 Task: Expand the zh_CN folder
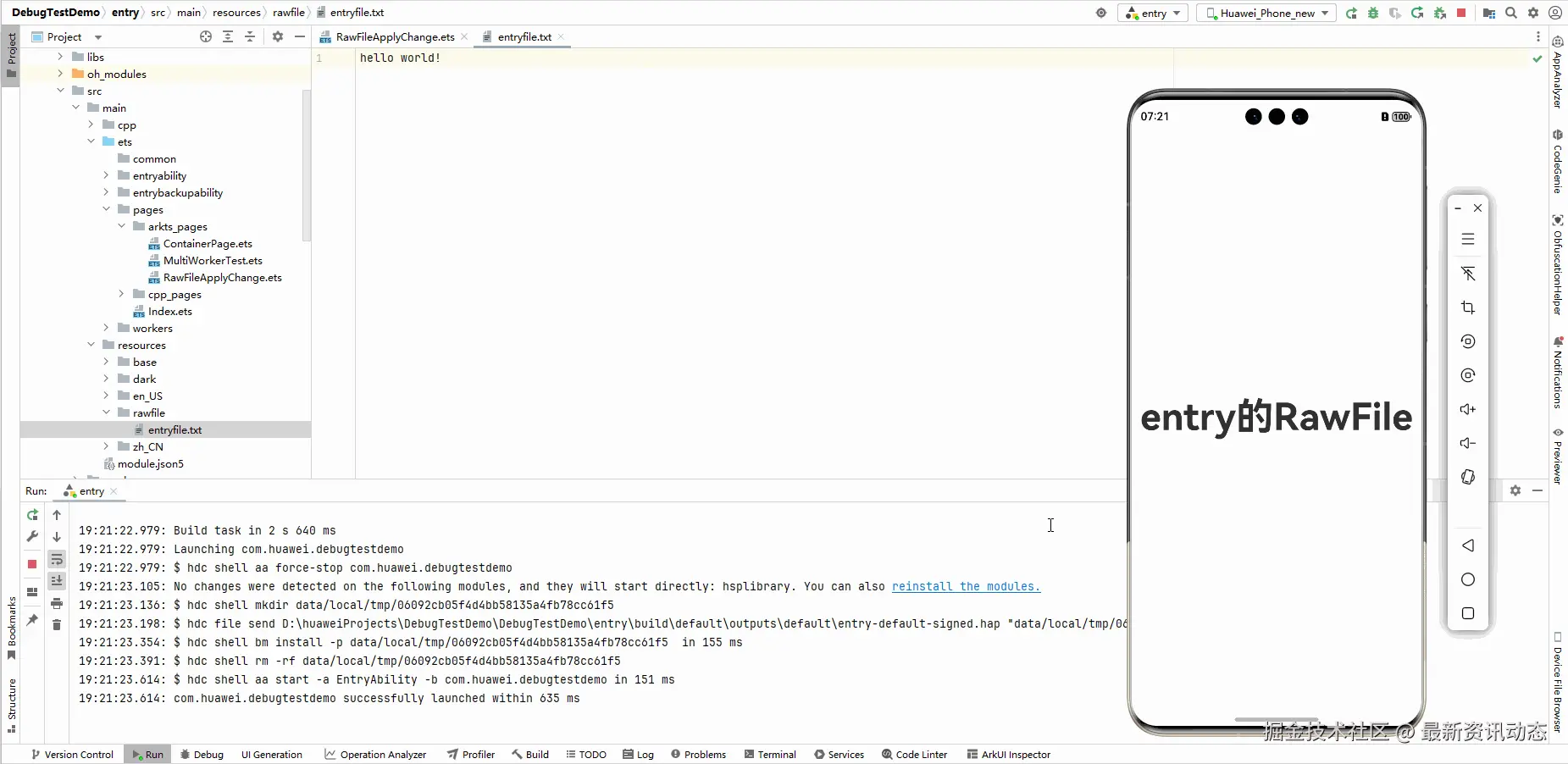[x=106, y=446]
